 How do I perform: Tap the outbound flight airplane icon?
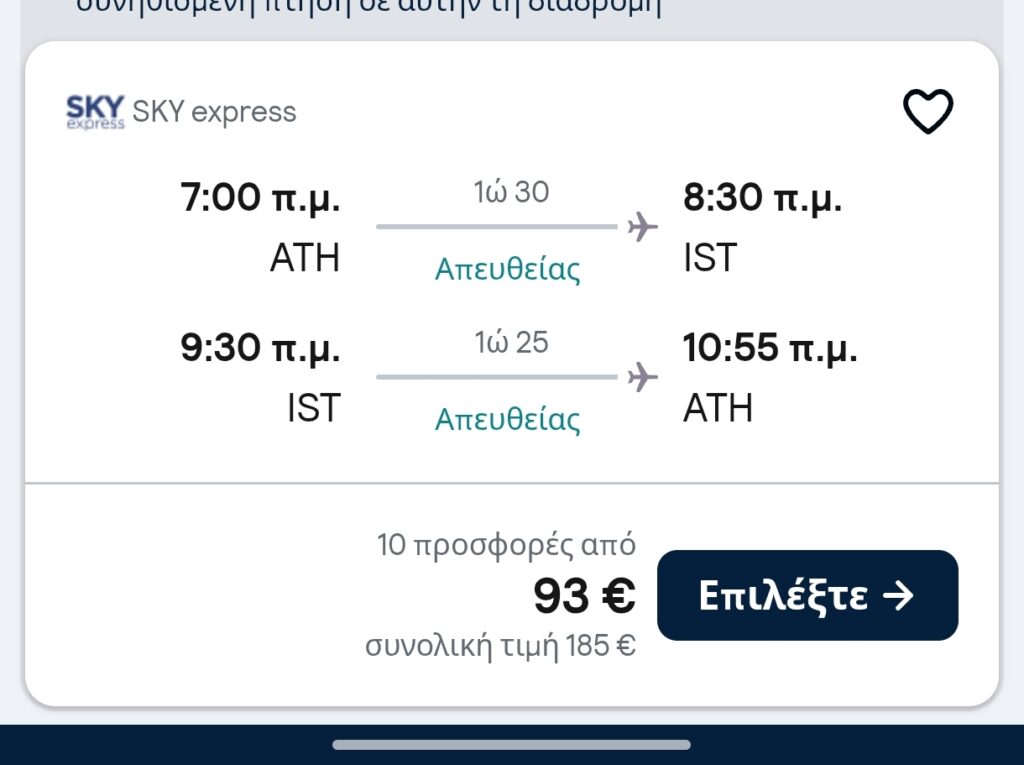click(643, 228)
